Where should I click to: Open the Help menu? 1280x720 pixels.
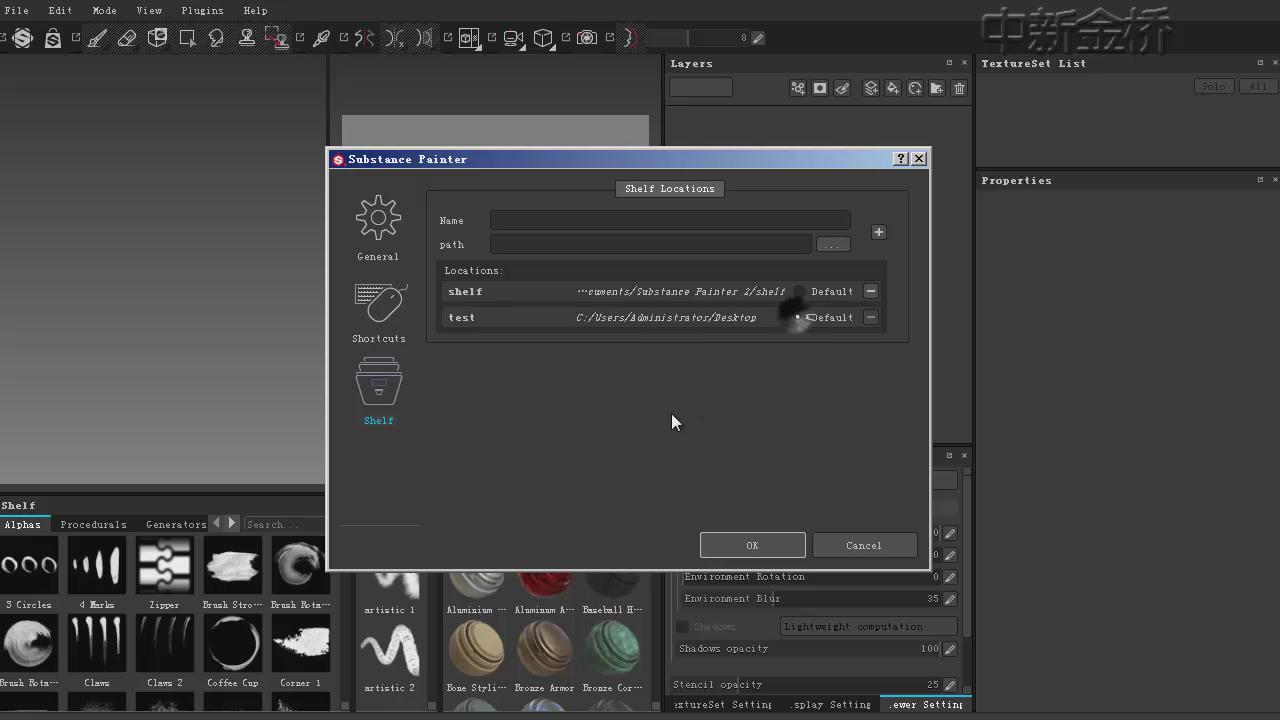click(x=255, y=10)
